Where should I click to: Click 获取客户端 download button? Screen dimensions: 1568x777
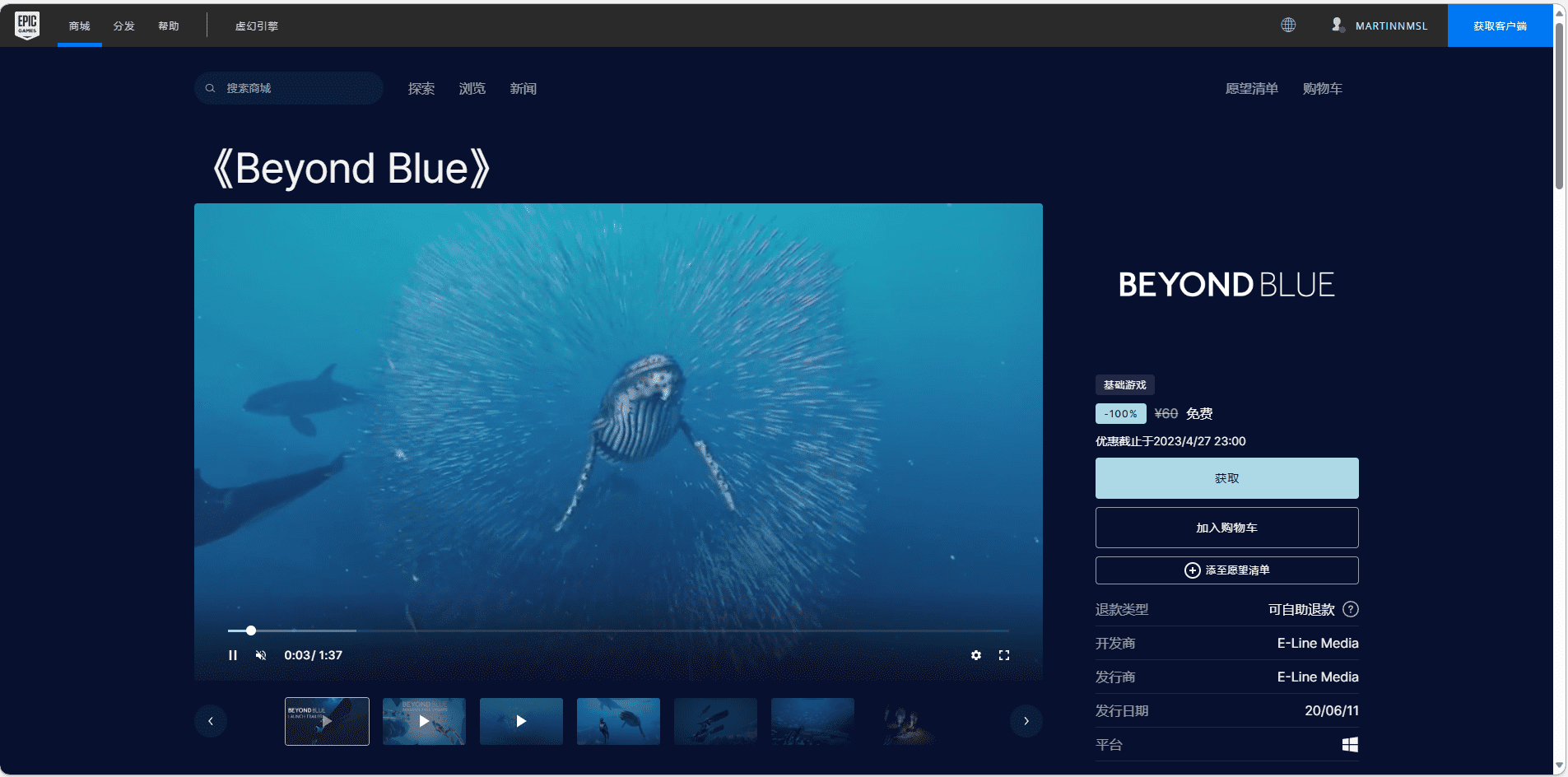[x=1500, y=26]
